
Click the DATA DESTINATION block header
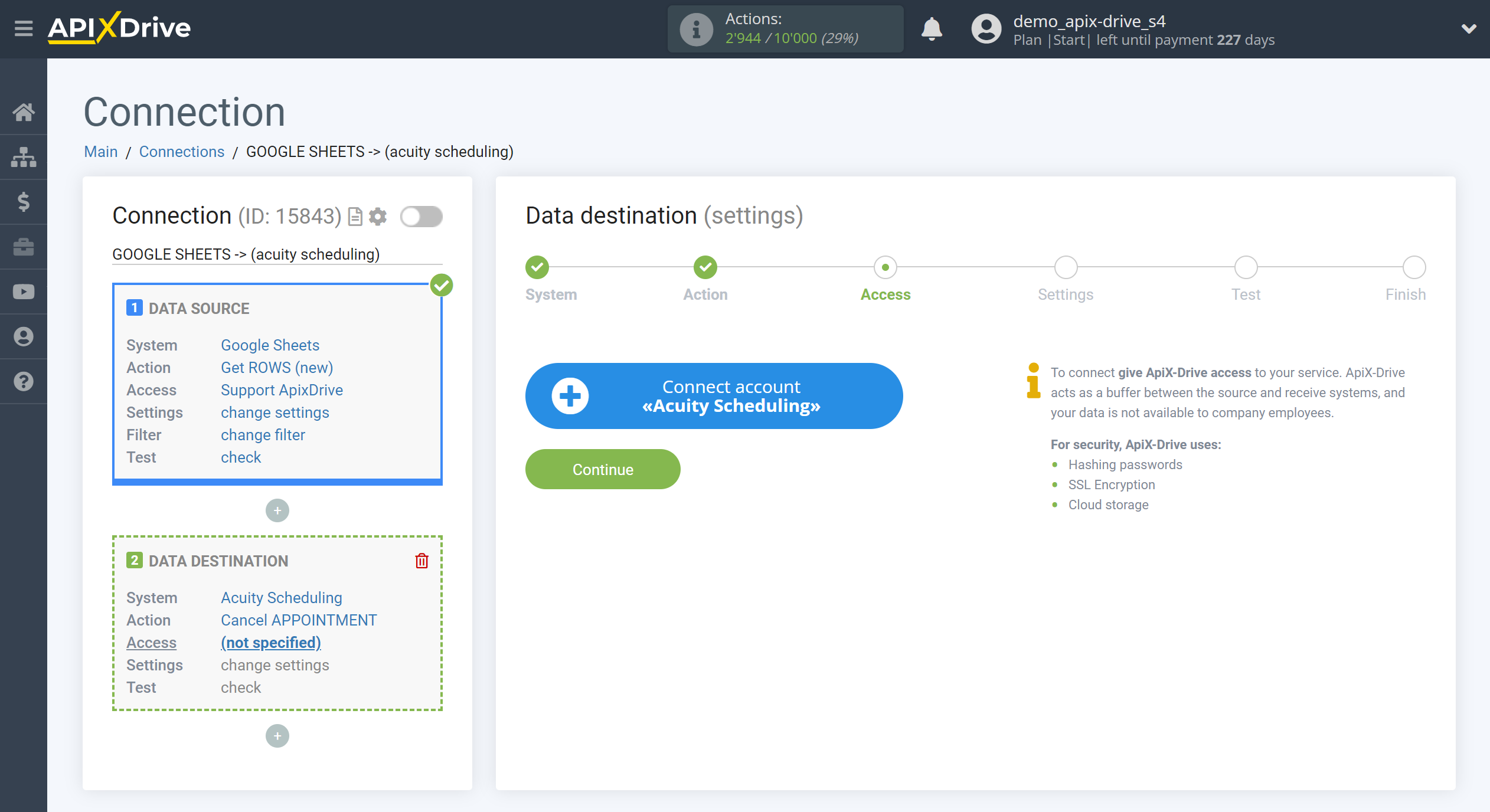point(218,561)
